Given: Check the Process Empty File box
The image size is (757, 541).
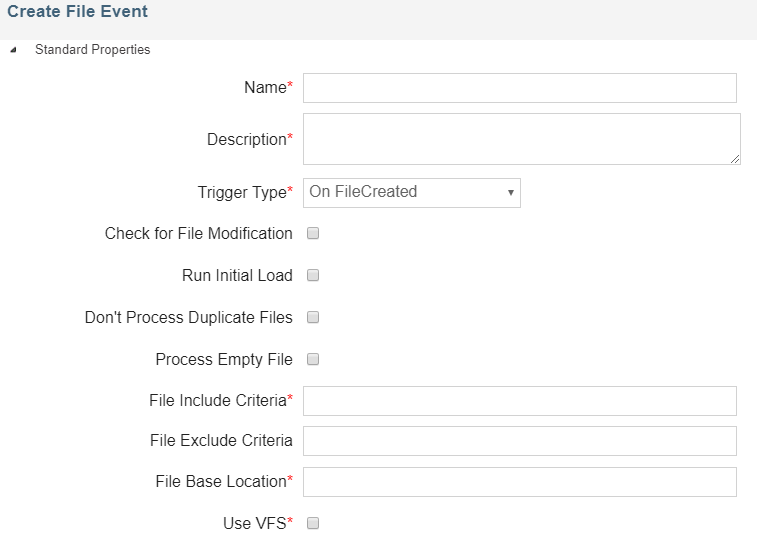Looking at the screenshot, I should point(313,360).
